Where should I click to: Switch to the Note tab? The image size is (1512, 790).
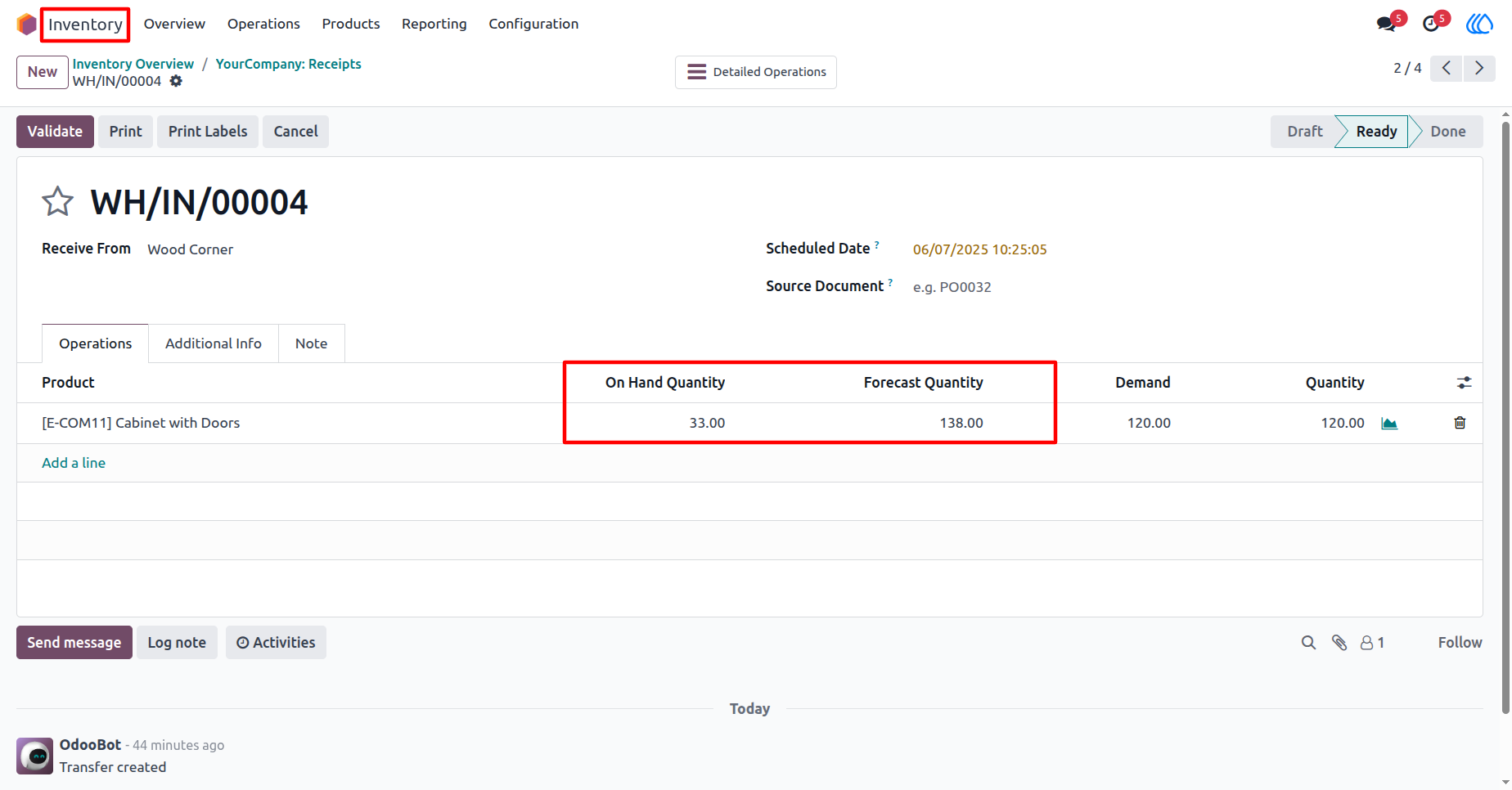(311, 343)
